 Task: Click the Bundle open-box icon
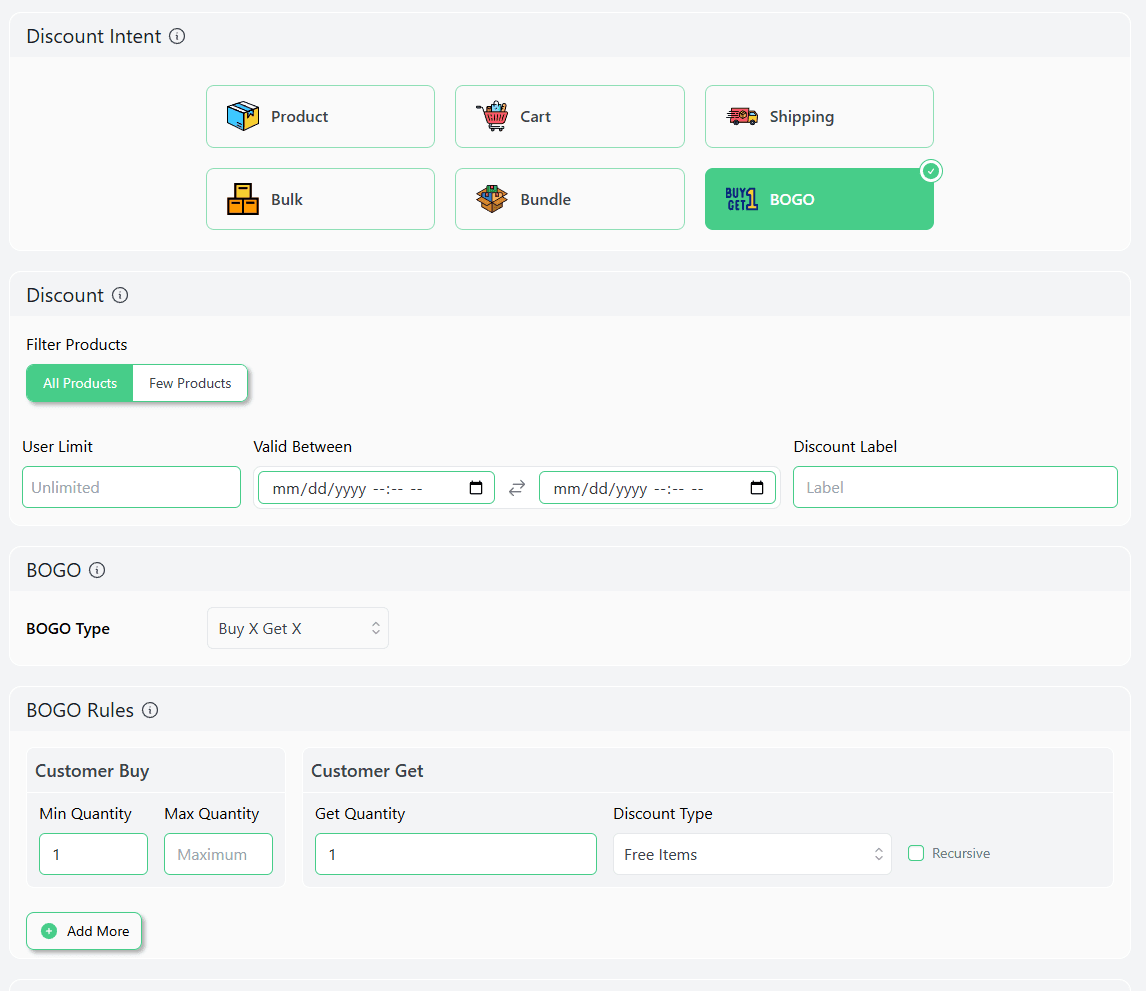[x=492, y=199]
